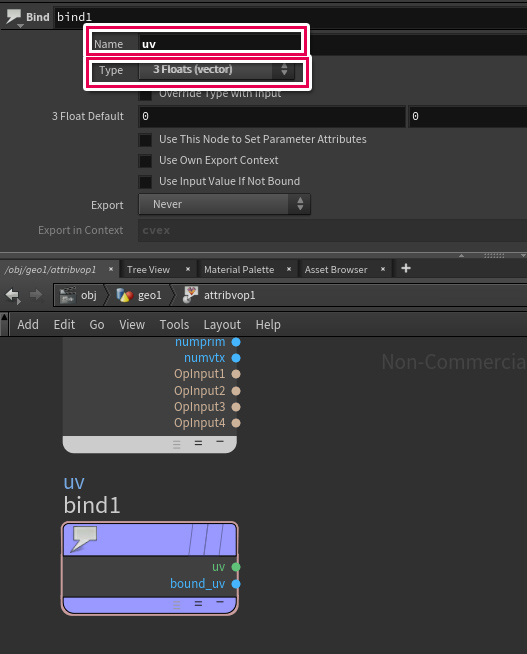Add a new pane tab with plus
The width and height of the screenshot is (527, 654).
click(406, 268)
